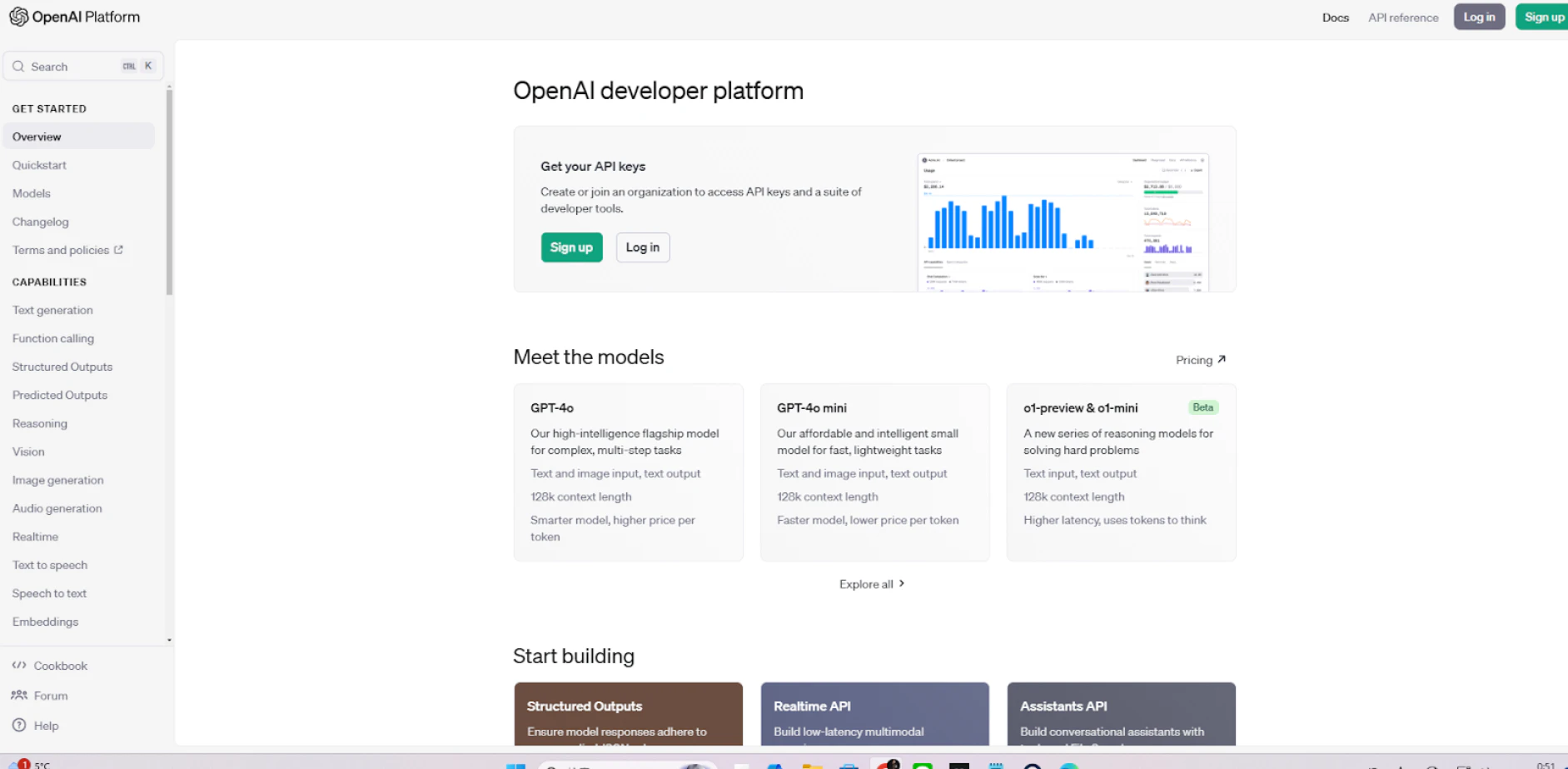Viewport: 1568px width, 769px height.
Task: Open the Reasoning guide
Action: [x=40, y=423]
